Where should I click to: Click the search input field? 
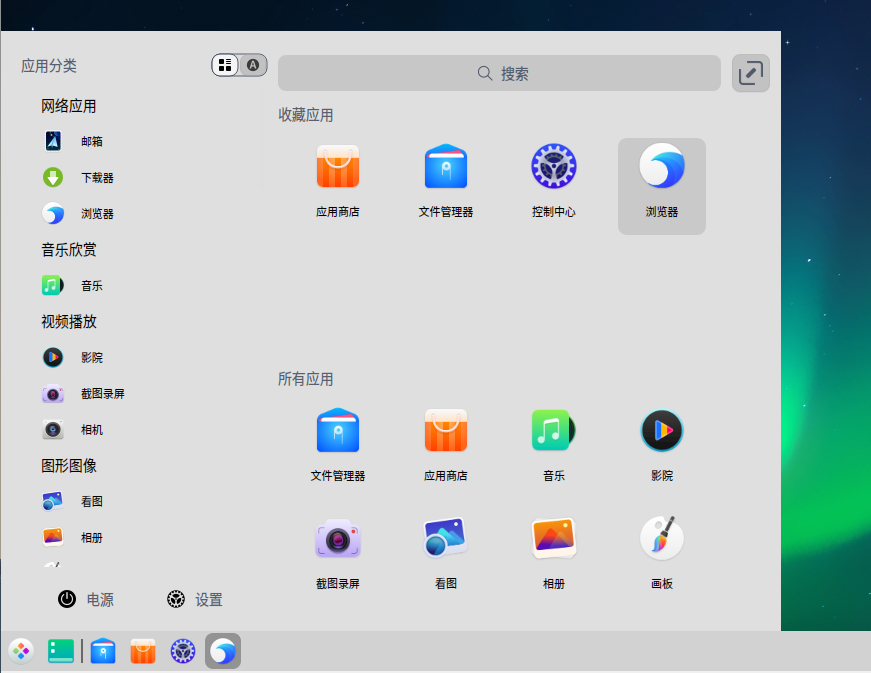(498, 73)
